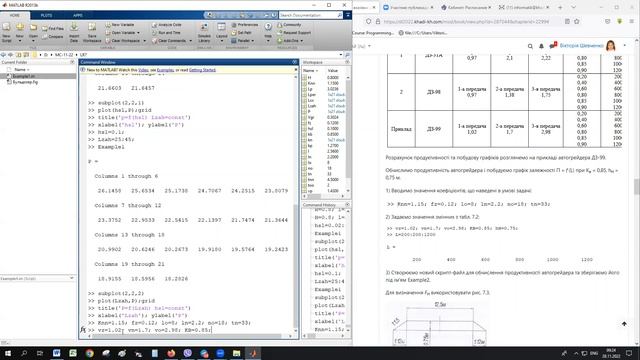Click the user name link beside the avatar
The width and height of the screenshot is (640, 360).
(581, 46)
